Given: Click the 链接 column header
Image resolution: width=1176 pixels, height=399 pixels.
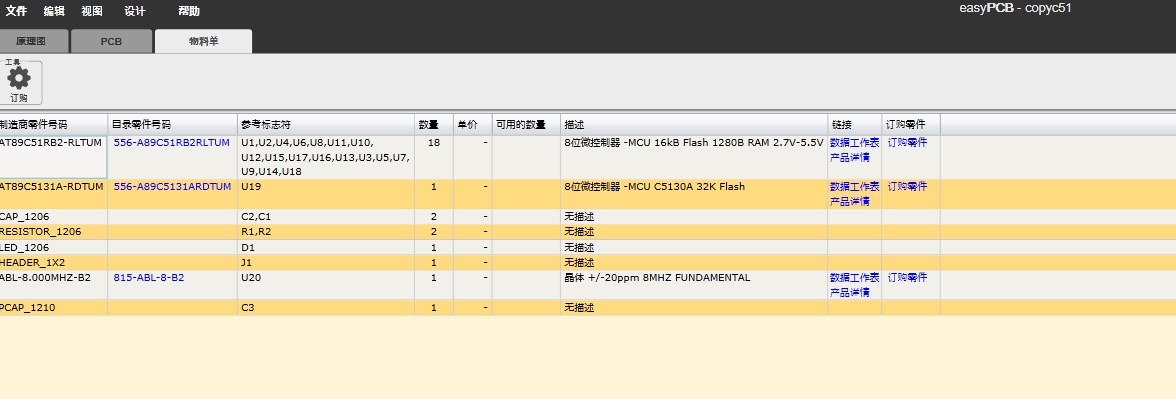Looking at the screenshot, I should [855, 124].
